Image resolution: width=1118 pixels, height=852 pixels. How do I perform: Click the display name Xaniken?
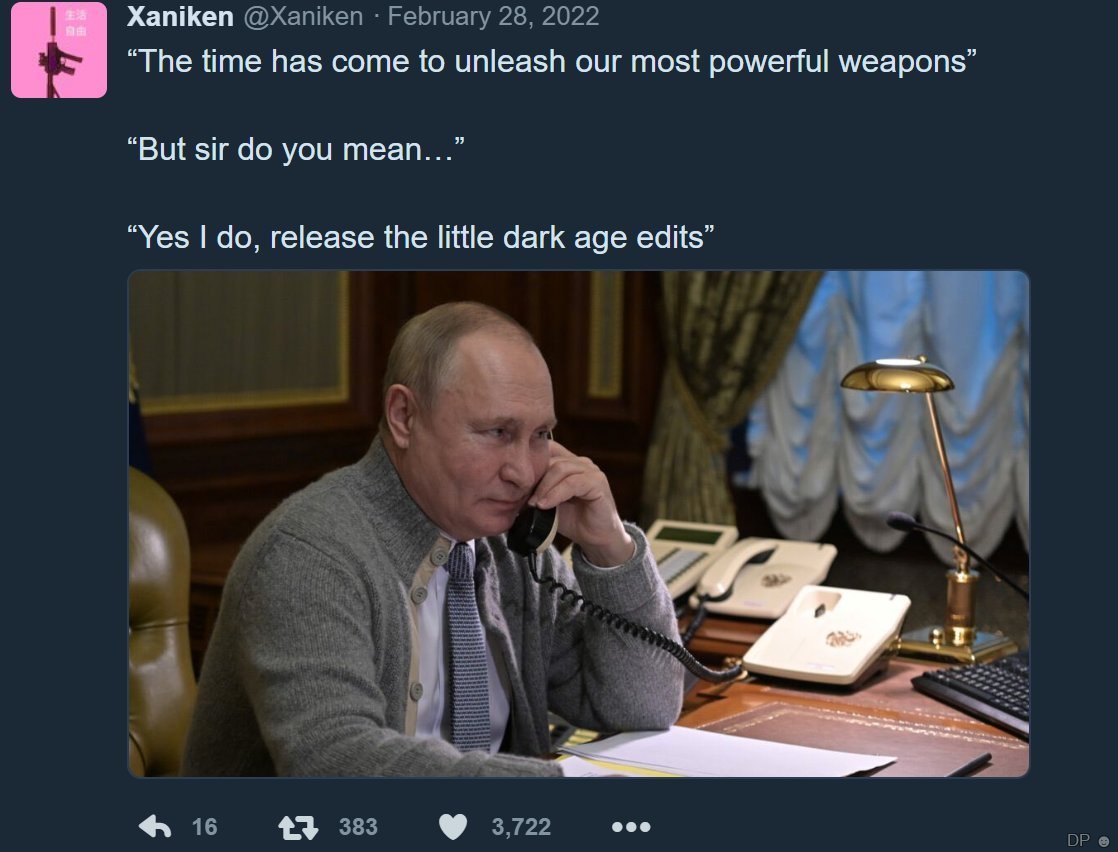pyautogui.click(x=180, y=16)
